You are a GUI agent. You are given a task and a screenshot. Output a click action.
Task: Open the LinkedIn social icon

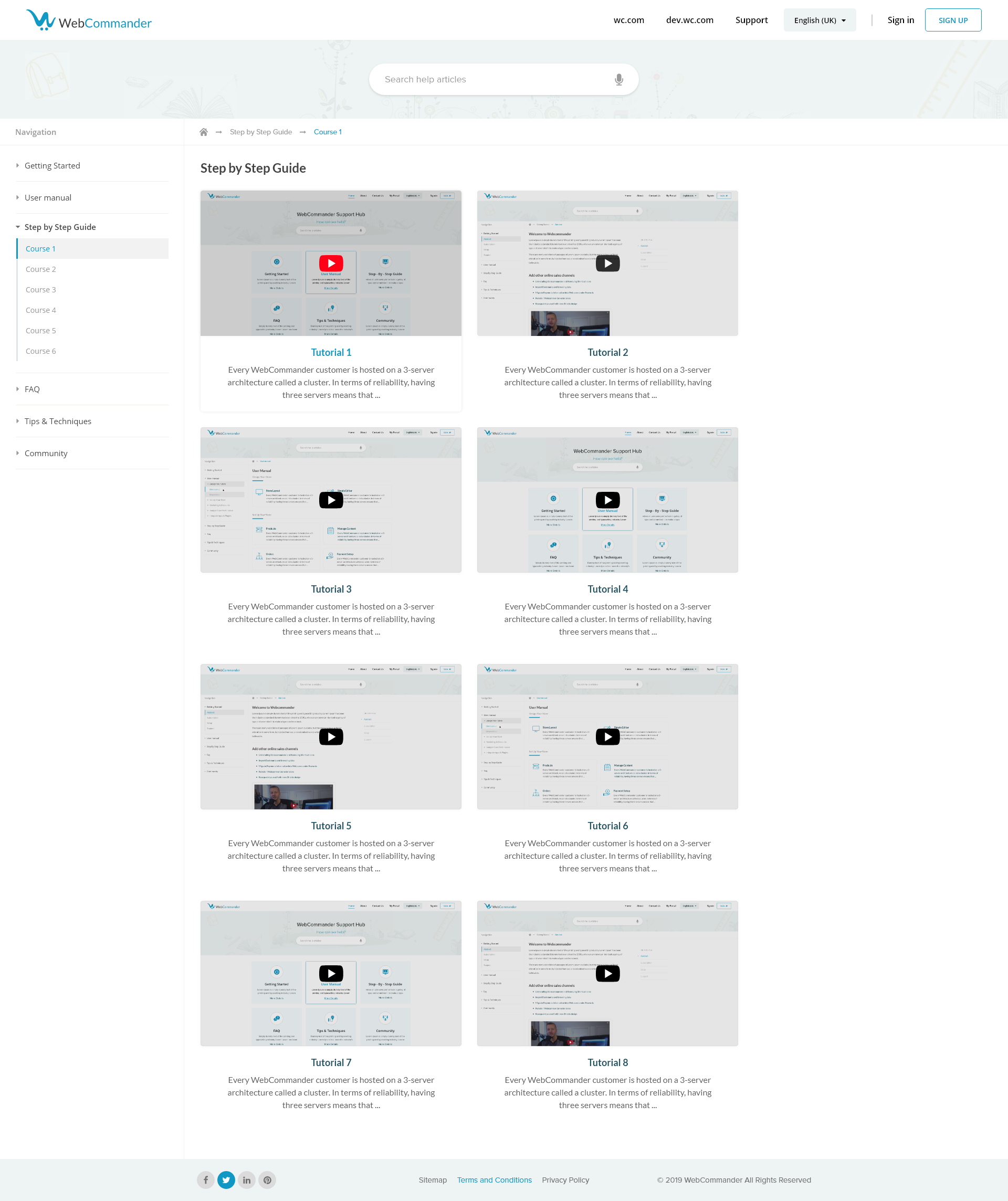tap(247, 1180)
